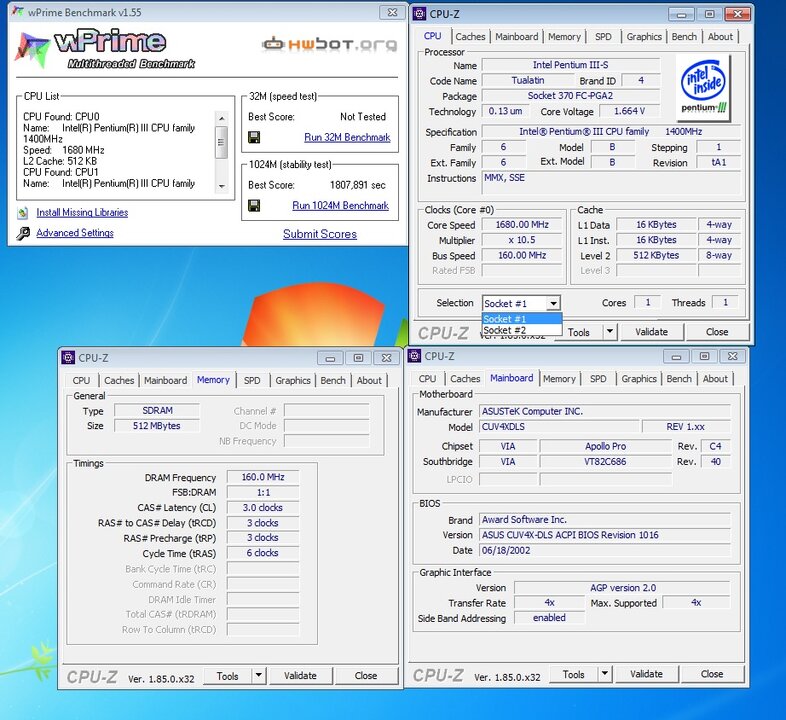Open Install Missing Libraries link
The image size is (786, 720).
pyautogui.click(x=82, y=213)
